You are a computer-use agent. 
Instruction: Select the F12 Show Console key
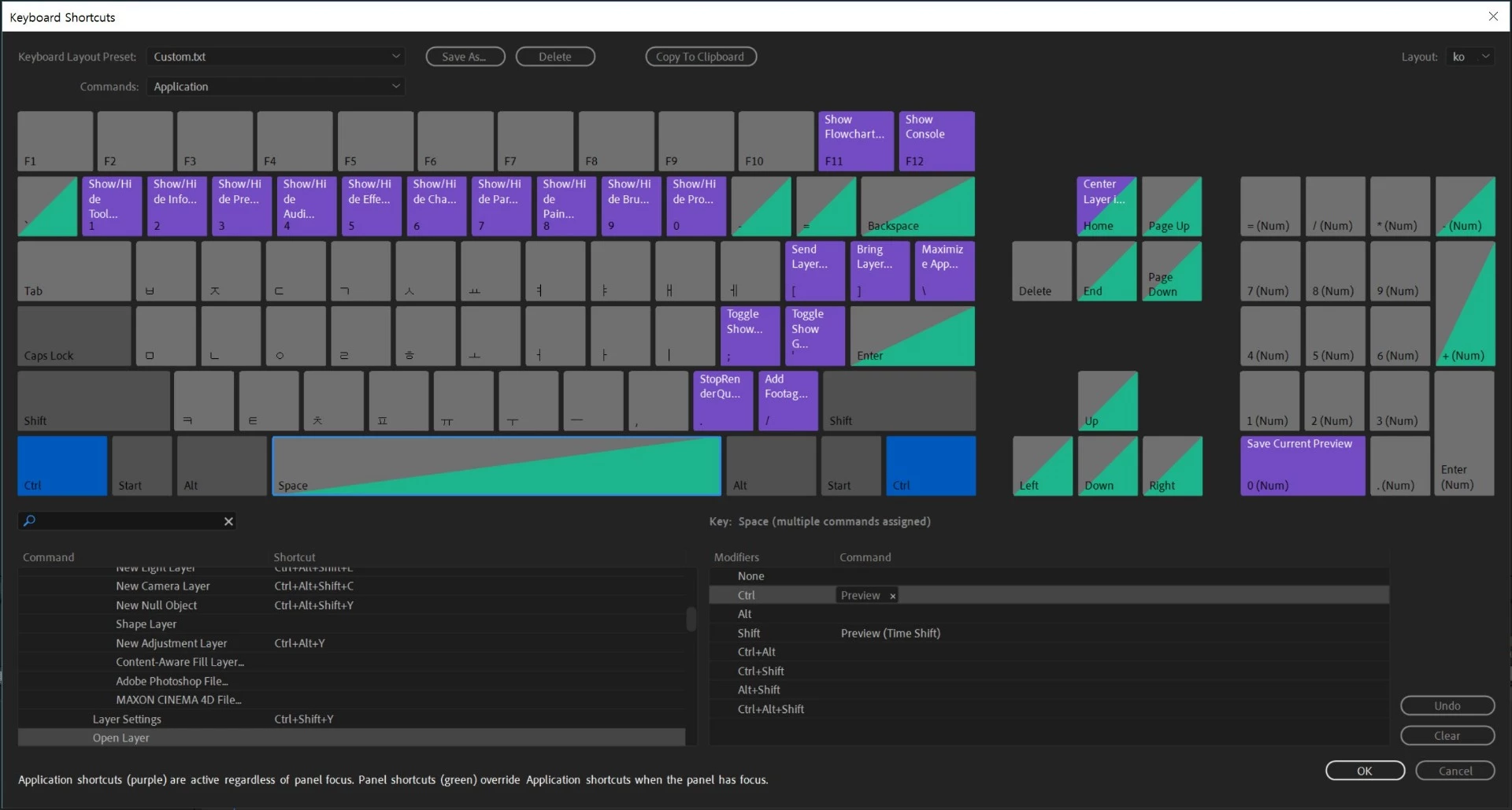tap(936, 141)
